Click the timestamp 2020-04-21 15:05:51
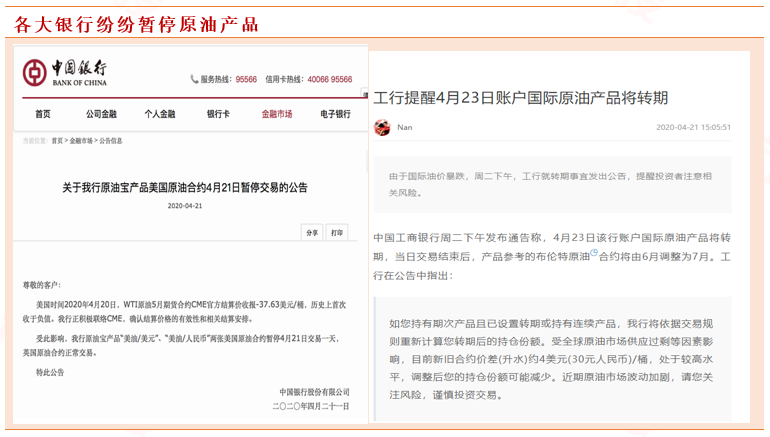 click(x=693, y=127)
